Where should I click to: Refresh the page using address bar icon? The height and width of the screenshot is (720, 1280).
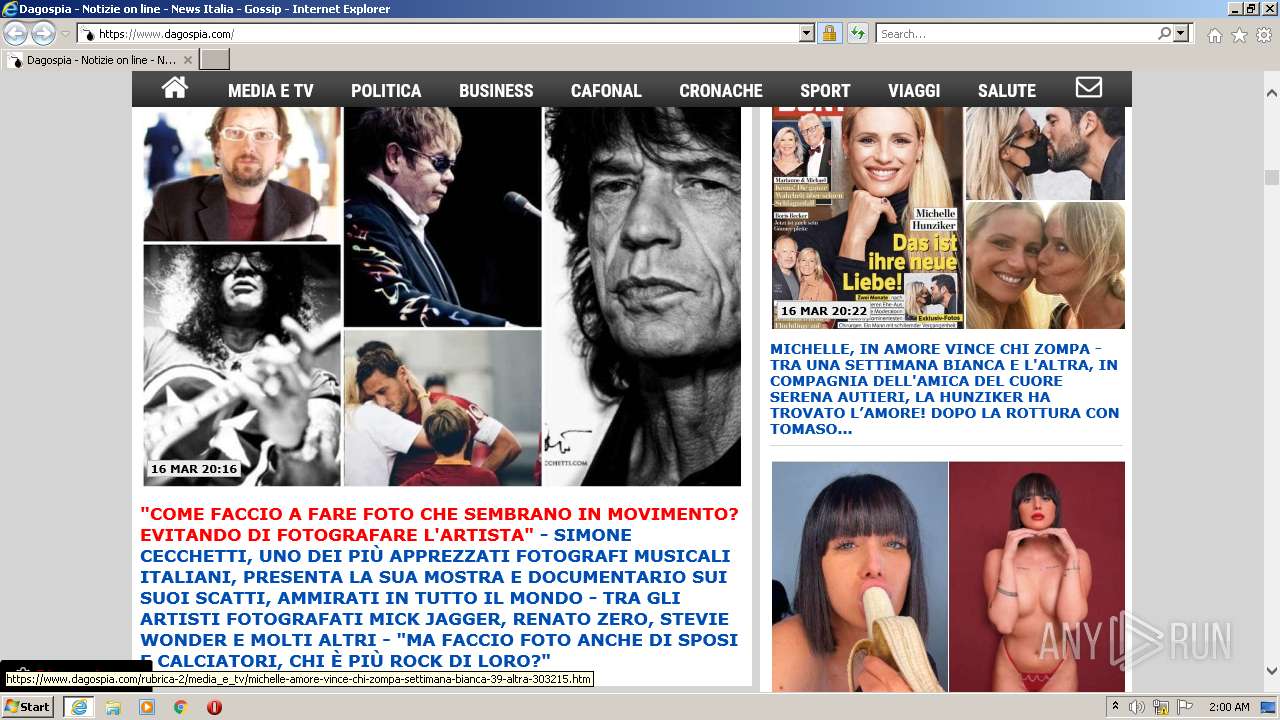click(x=857, y=33)
